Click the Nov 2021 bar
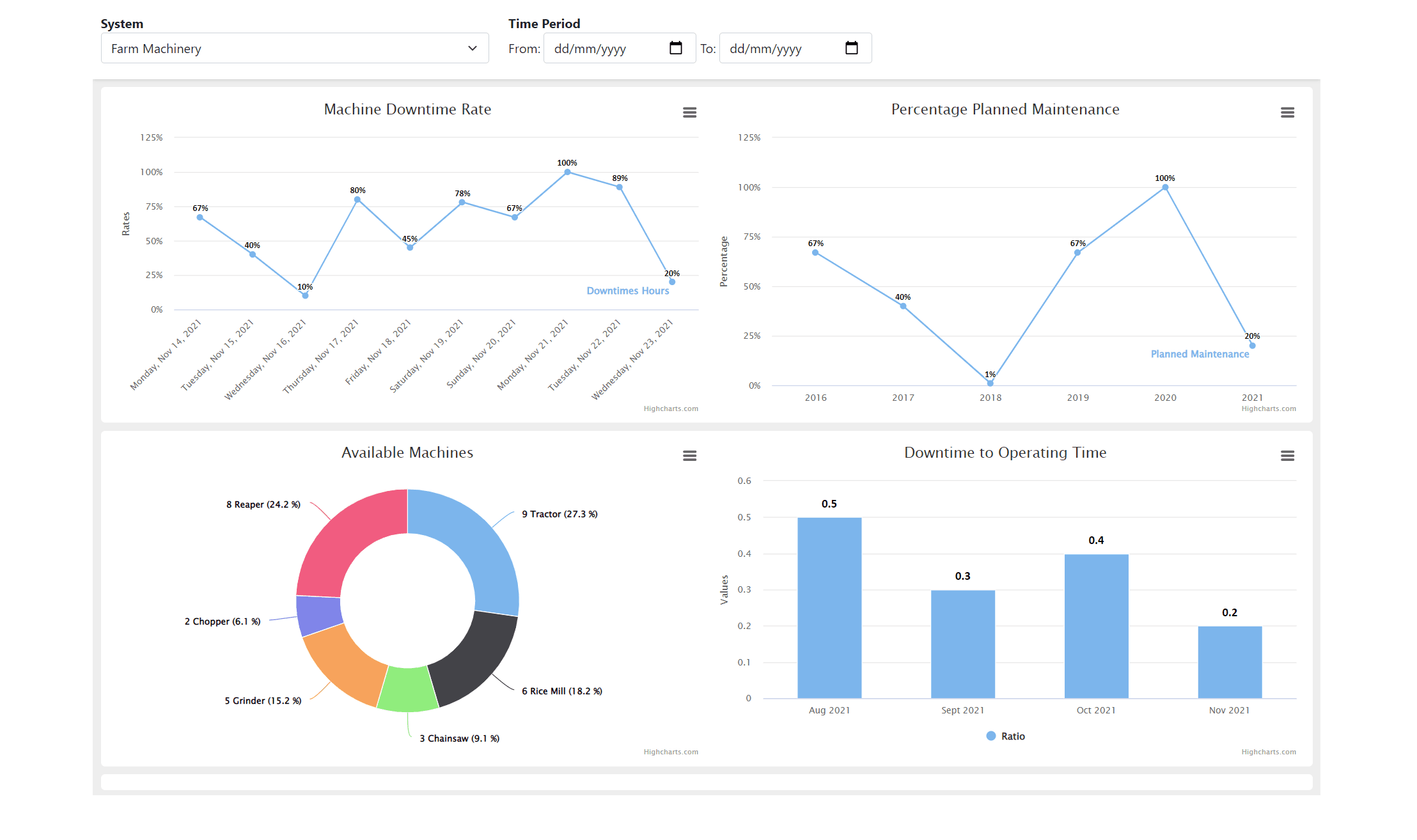Viewport: 1417px width, 840px height. tap(1230, 662)
